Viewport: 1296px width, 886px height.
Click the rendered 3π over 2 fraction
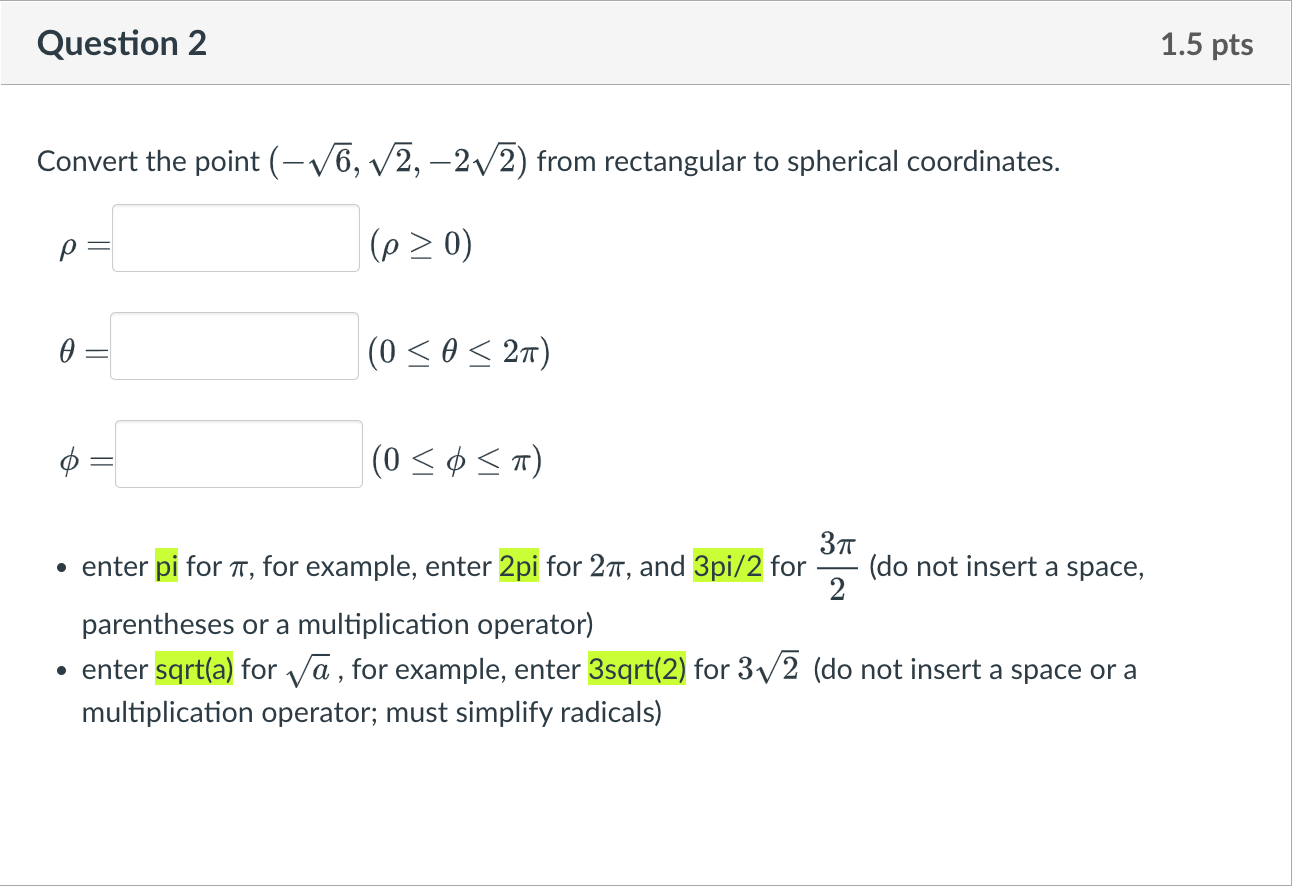pos(838,567)
